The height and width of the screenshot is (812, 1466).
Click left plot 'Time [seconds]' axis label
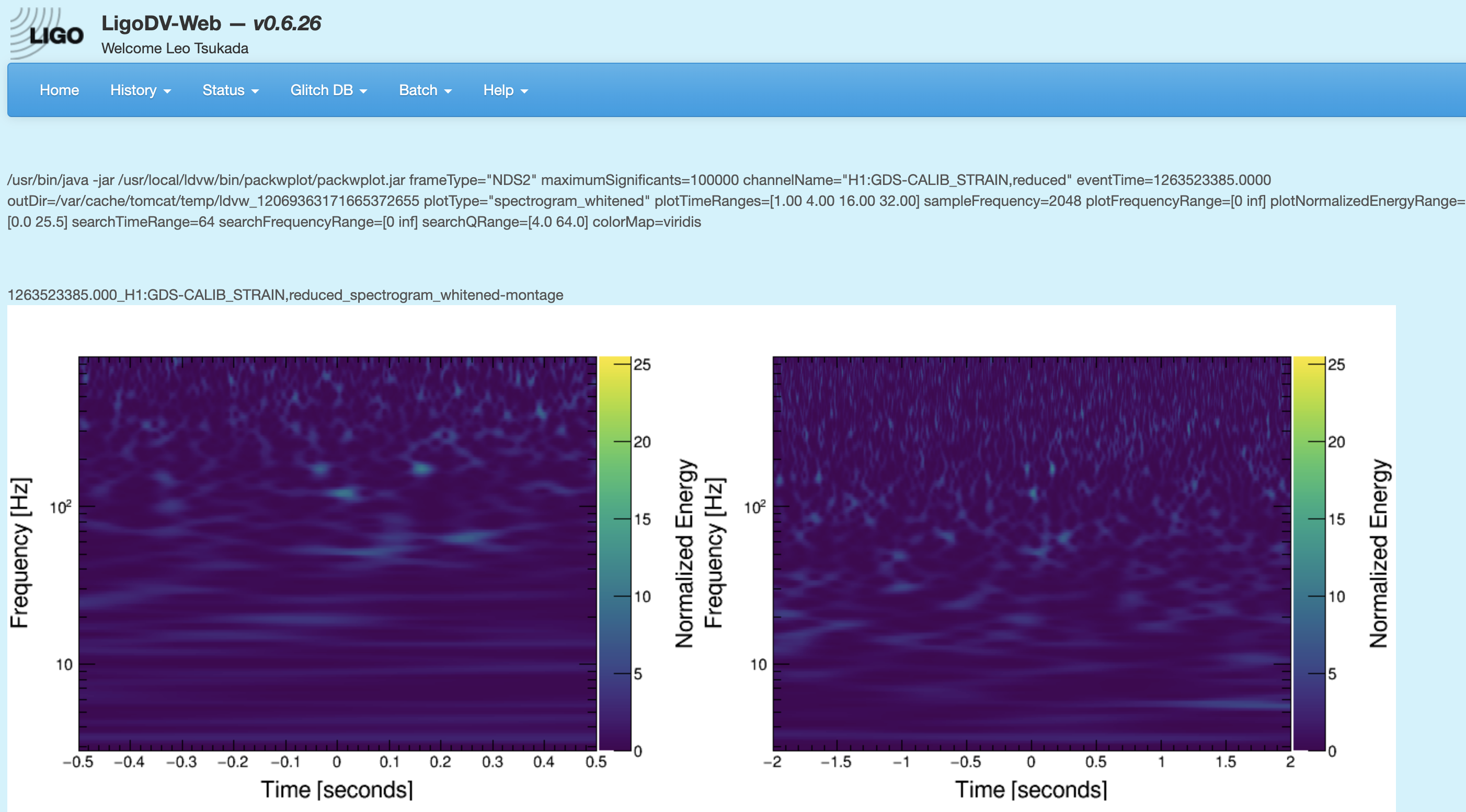(337, 790)
